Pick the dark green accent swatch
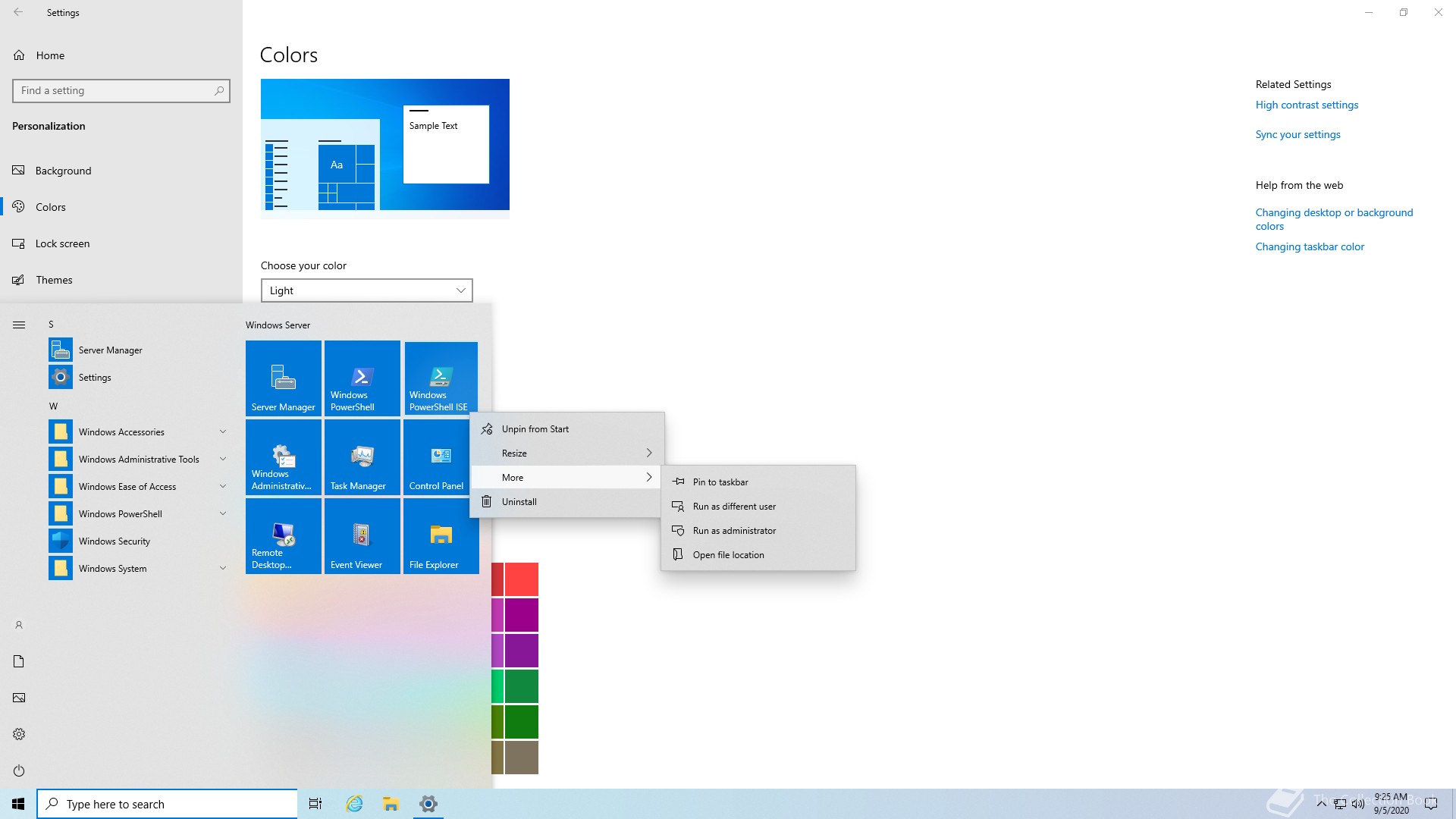Viewport: 1456px width, 819px height. [x=522, y=722]
